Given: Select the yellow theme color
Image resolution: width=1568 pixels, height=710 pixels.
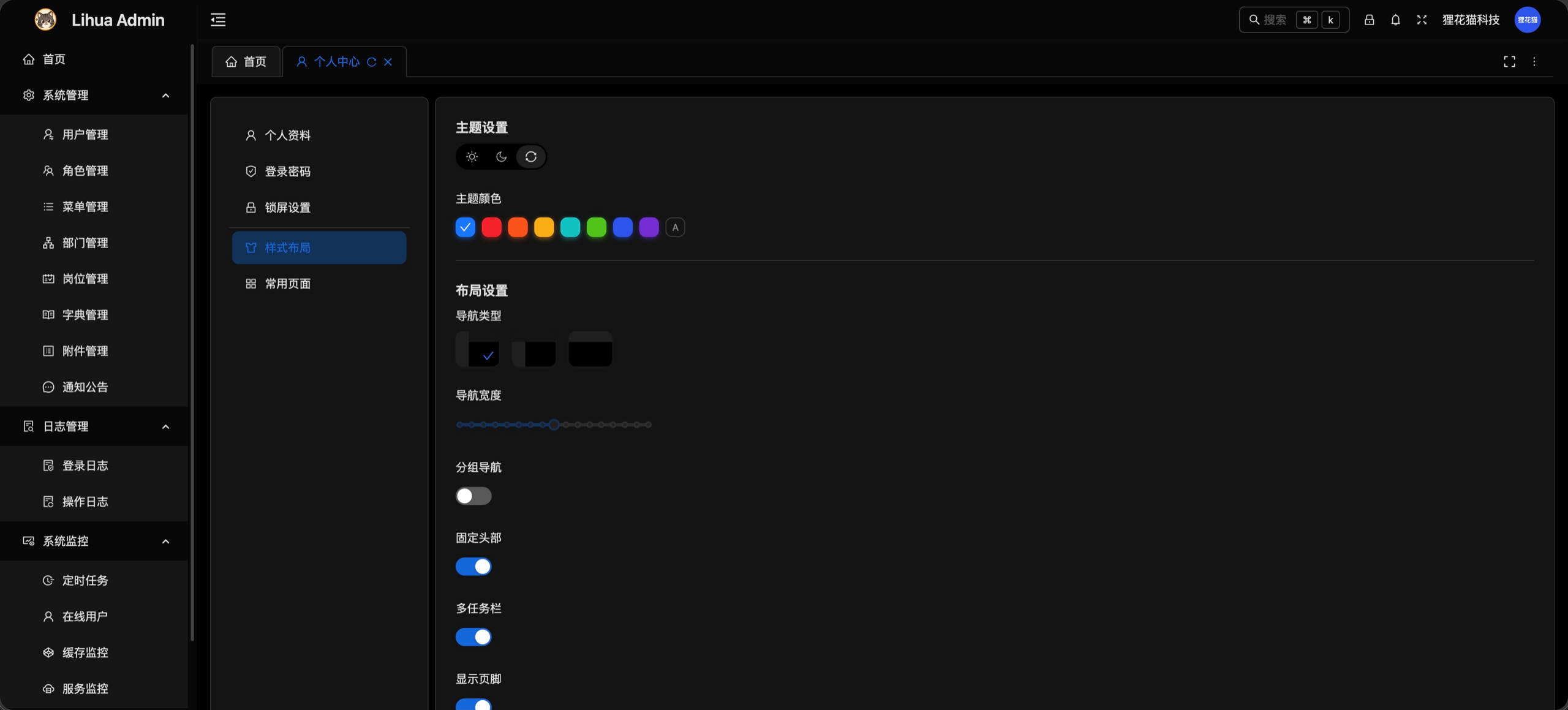Looking at the screenshot, I should click(544, 227).
